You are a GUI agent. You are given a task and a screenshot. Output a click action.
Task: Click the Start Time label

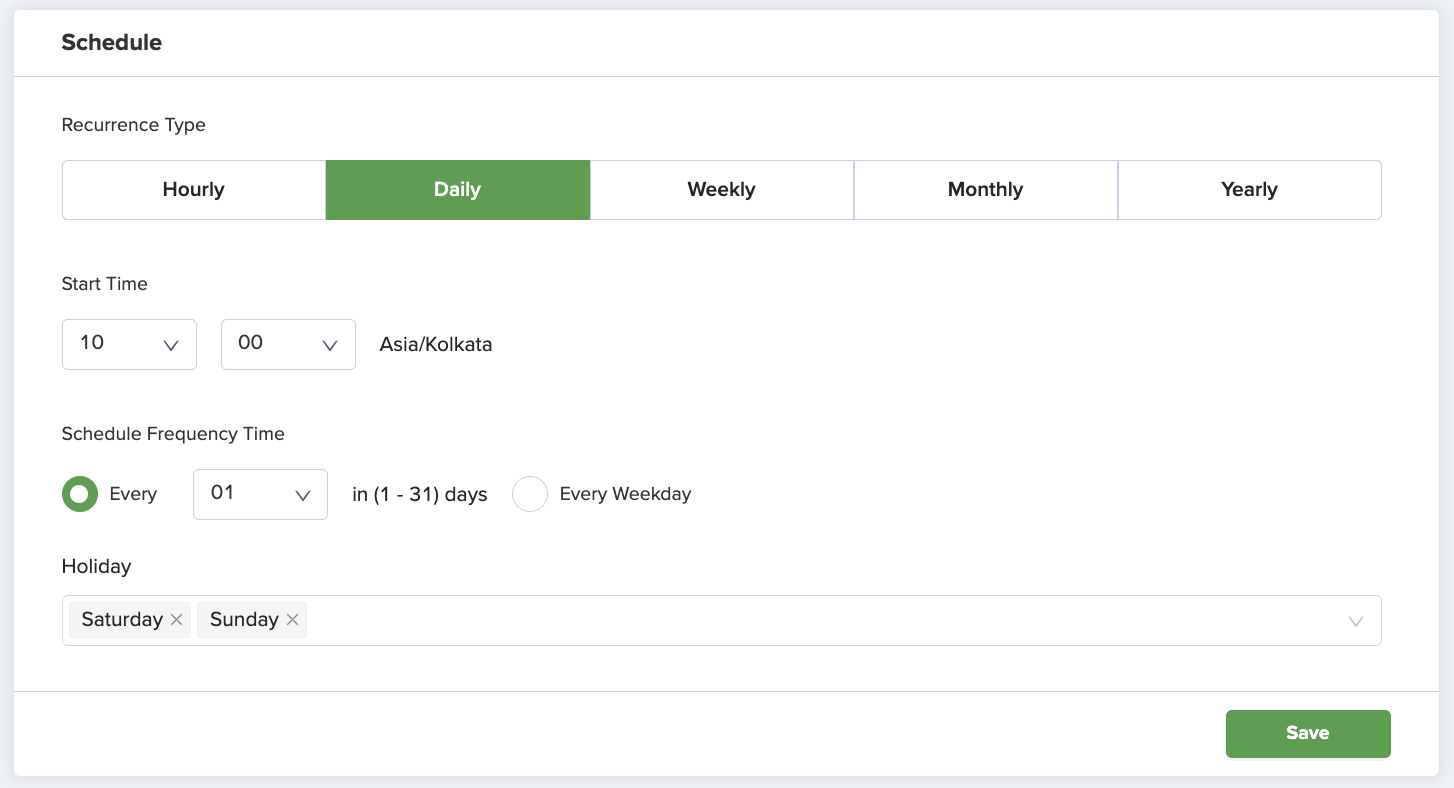tap(105, 284)
